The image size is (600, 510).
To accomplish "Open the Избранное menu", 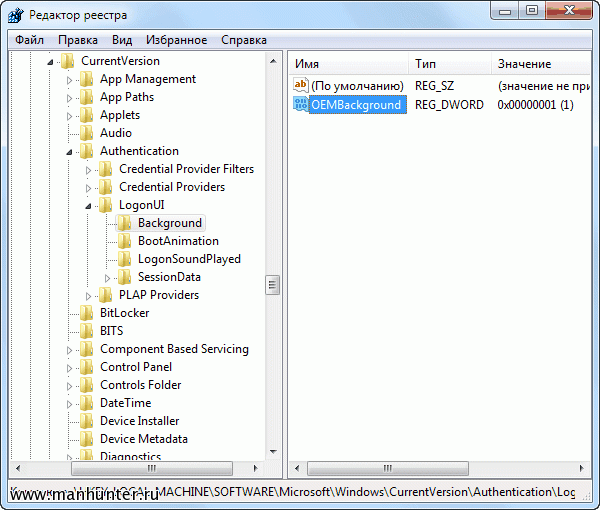I will click(x=176, y=40).
